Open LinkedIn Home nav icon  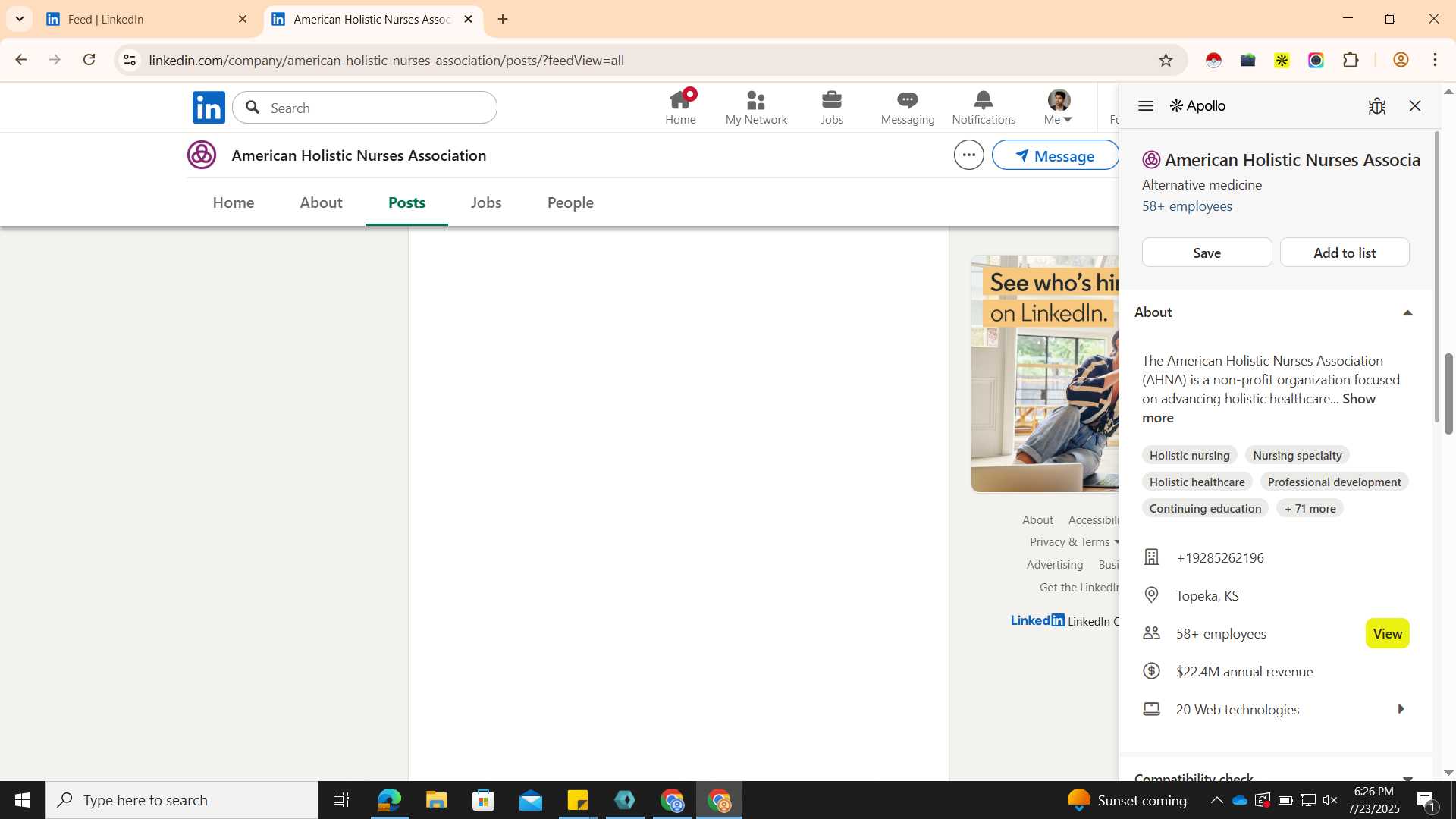point(680,107)
